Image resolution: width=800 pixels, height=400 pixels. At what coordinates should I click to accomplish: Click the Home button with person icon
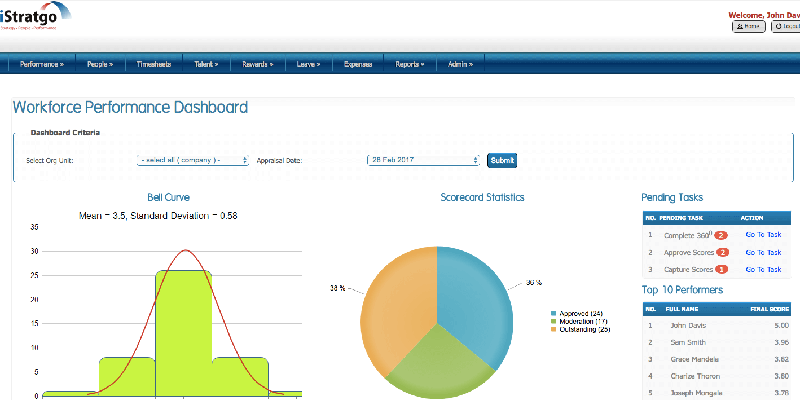[749, 27]
